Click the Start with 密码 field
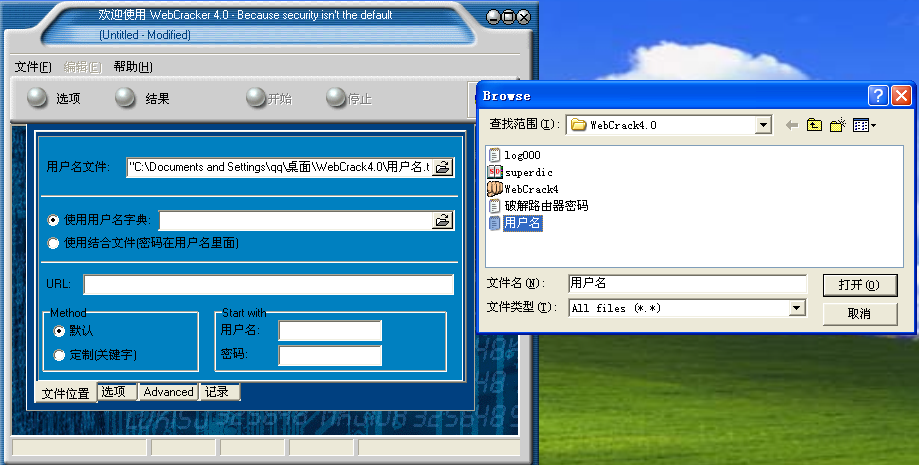919x465 pixels. click(330, 355)
